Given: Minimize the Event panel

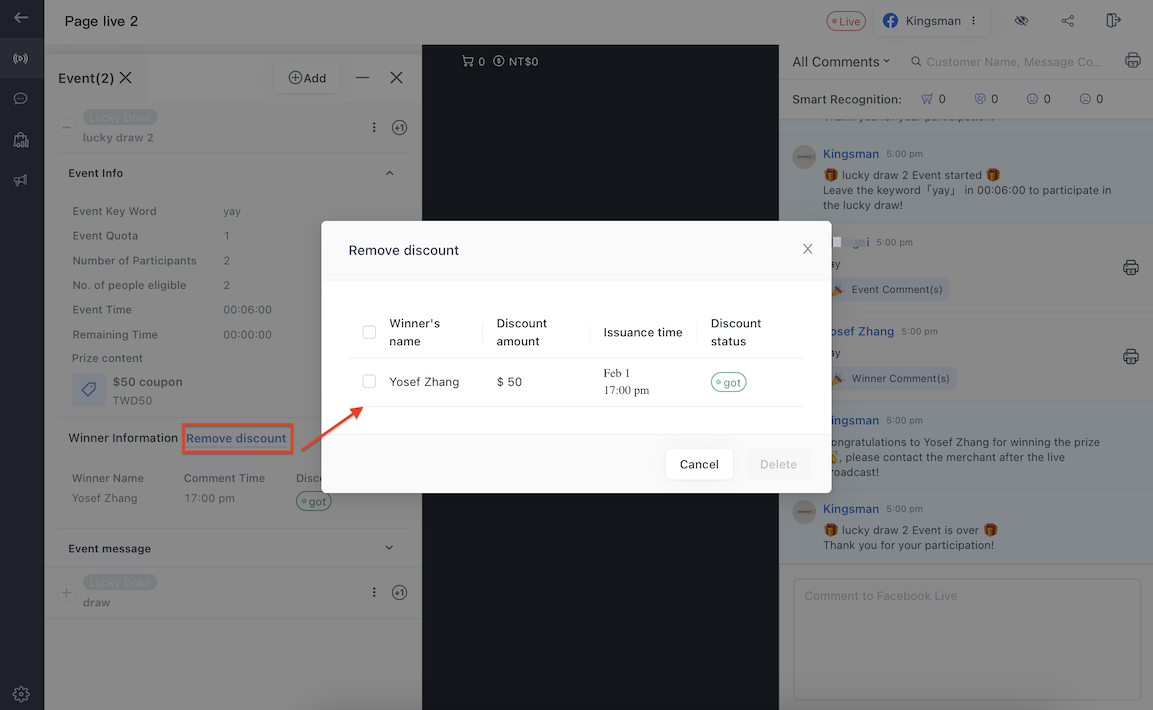Looking at the screenshot, I should click(363, 78).
